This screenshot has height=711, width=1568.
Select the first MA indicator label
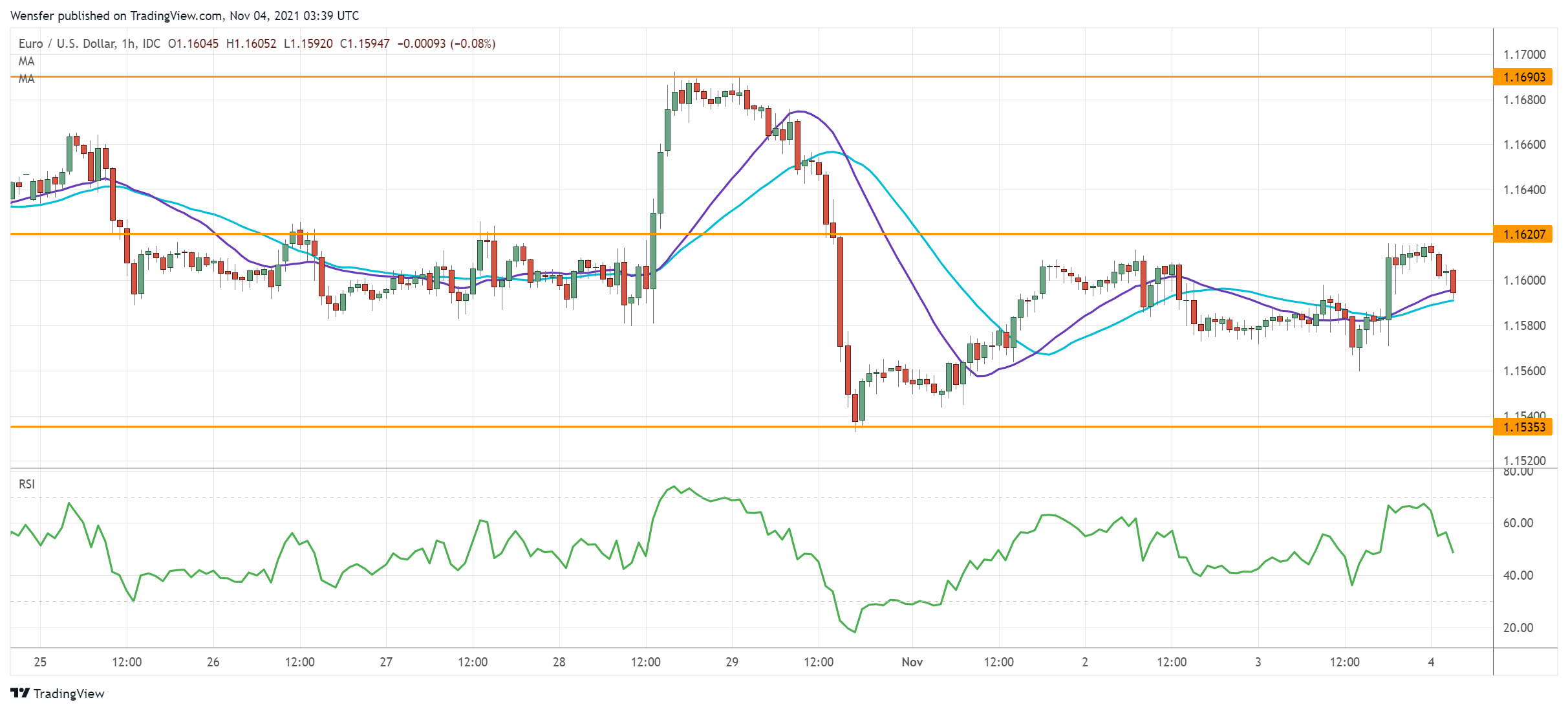click(x=27, y=61)
